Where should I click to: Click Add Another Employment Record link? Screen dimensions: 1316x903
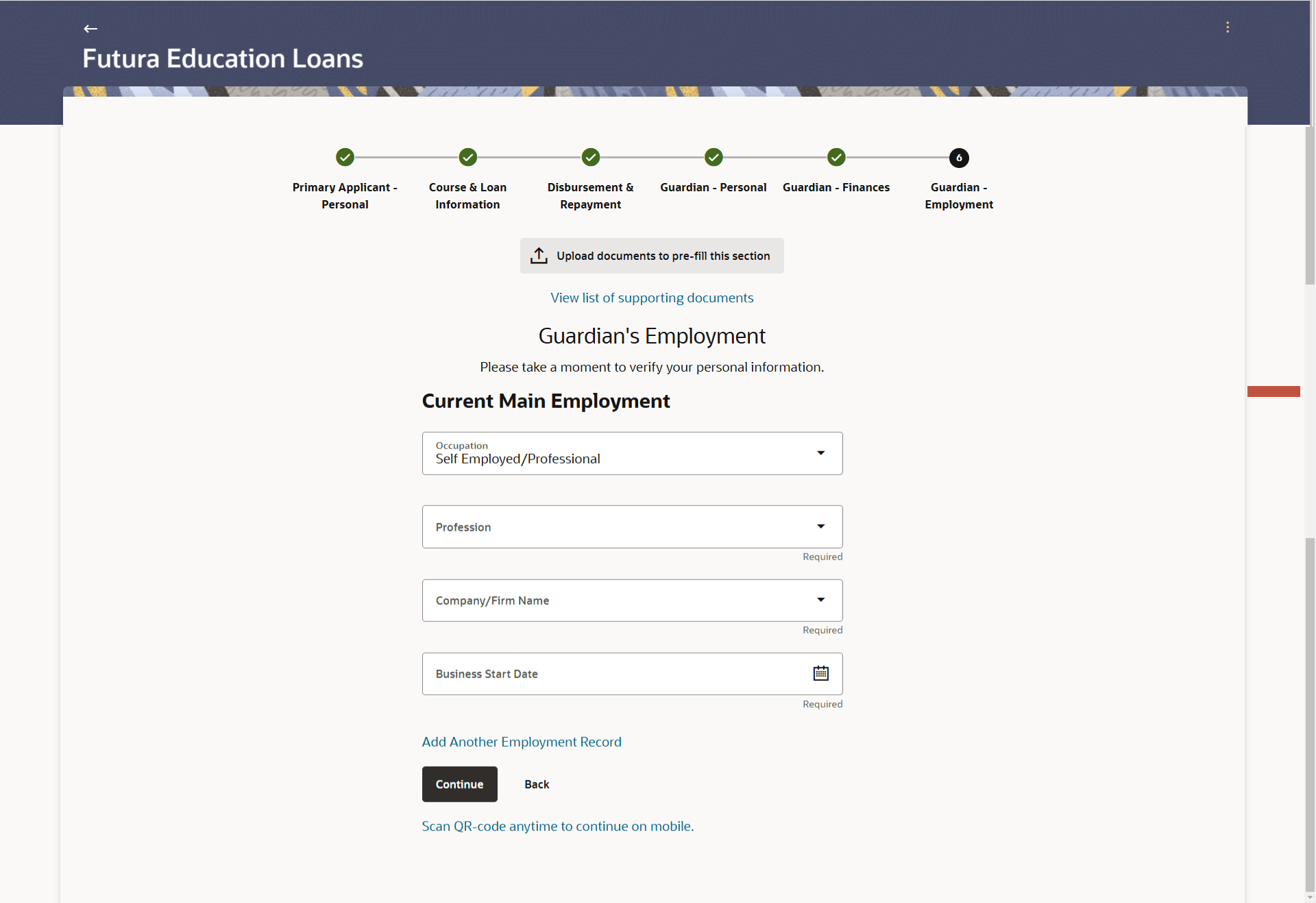coord(522,742)
